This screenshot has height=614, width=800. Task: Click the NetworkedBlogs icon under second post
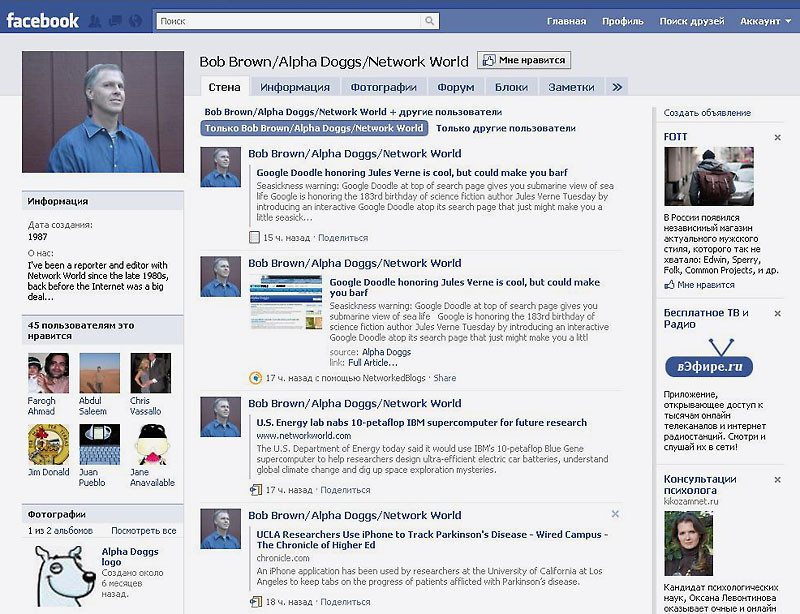[x=255, y=378]
